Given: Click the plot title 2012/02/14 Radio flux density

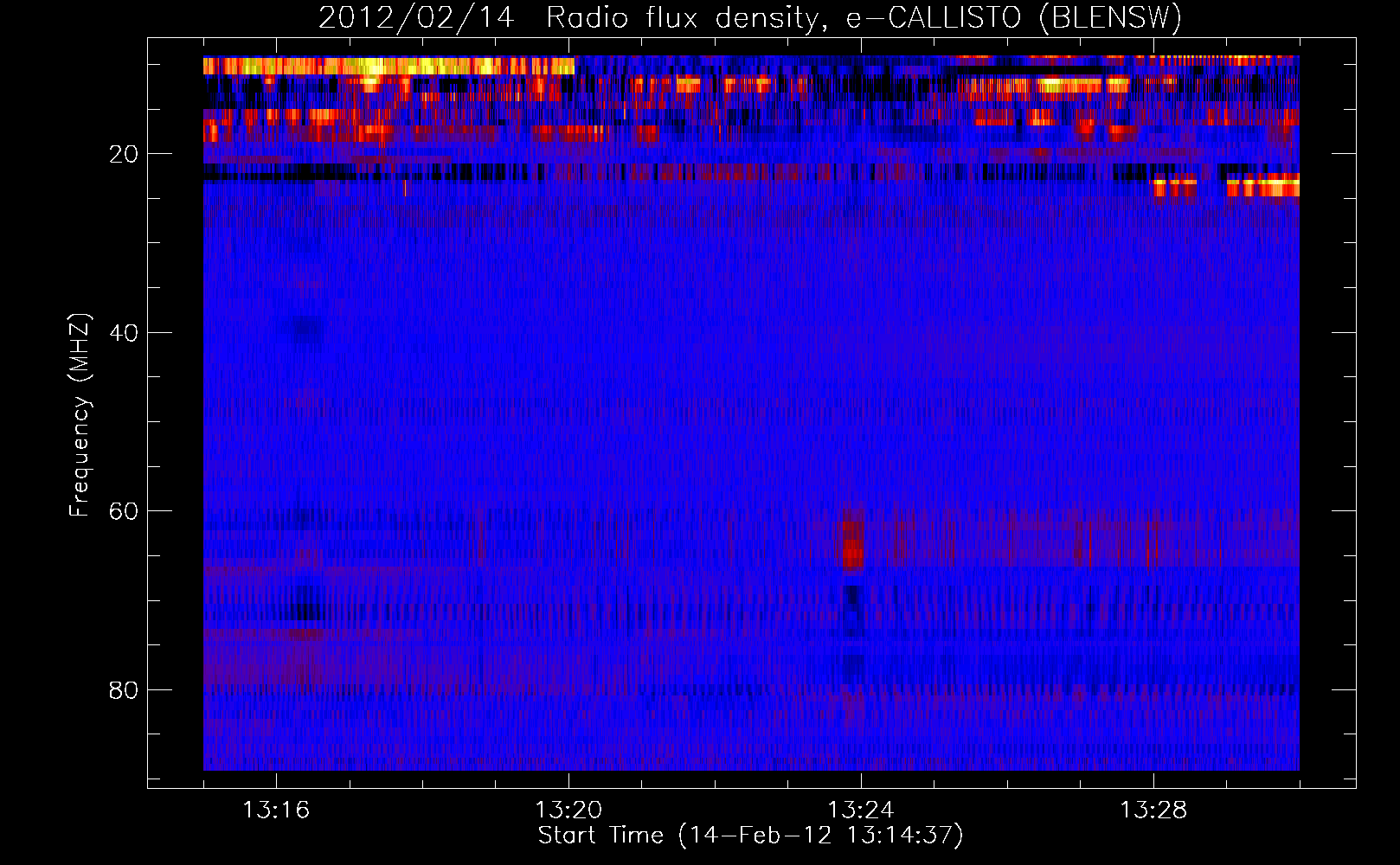Looking at the screenshot, I should pyautogui.click(x=750, y=17).
